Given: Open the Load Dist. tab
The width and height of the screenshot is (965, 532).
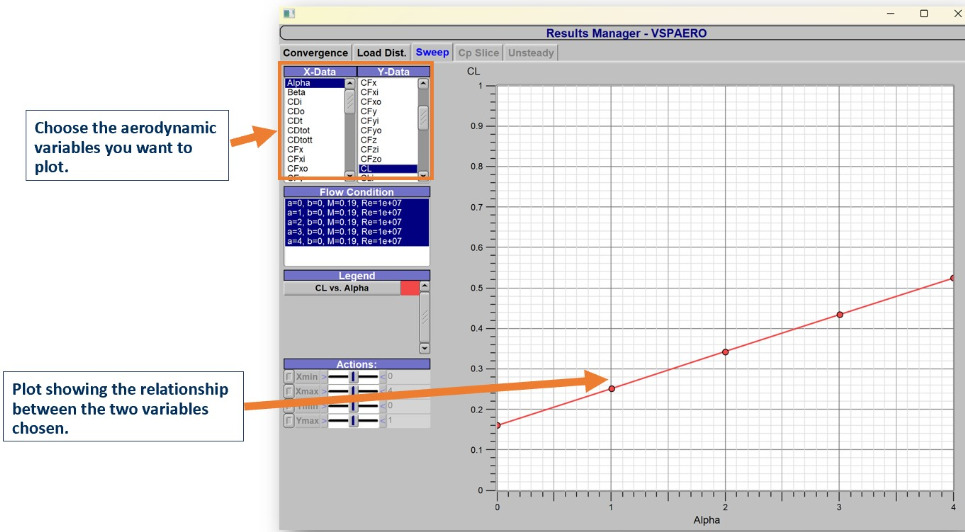Looking at the screenshot, I should coord(381,53).
